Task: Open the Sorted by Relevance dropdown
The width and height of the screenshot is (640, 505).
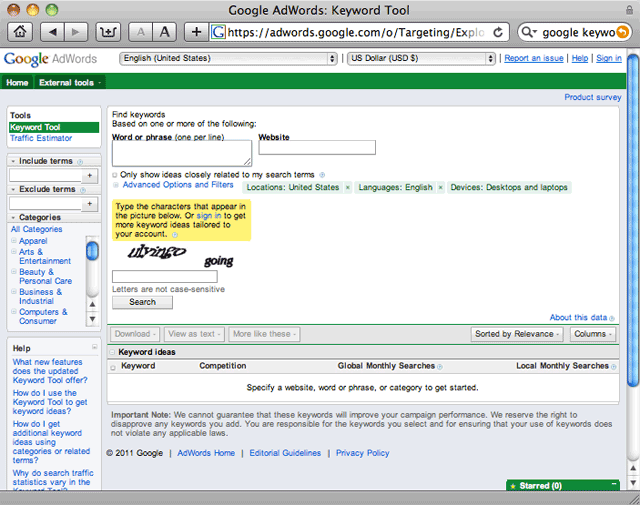Action: (517, 334)
